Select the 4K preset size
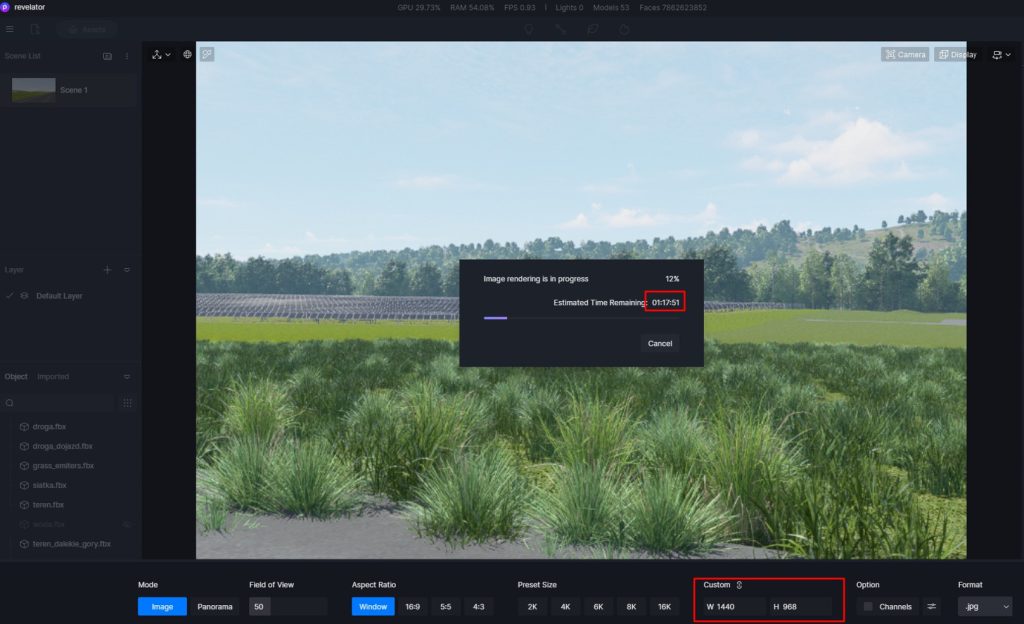This screenshot has width=1024, height=624. coord(565,606)
